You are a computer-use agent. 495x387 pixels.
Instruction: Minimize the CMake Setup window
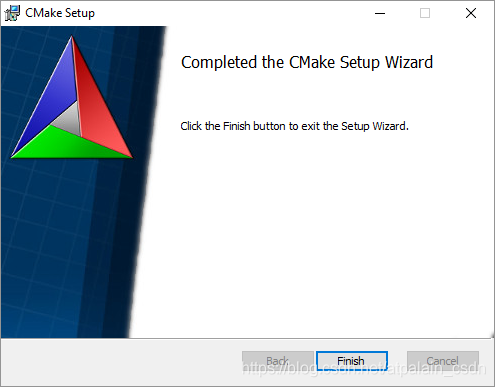point(380,13)
